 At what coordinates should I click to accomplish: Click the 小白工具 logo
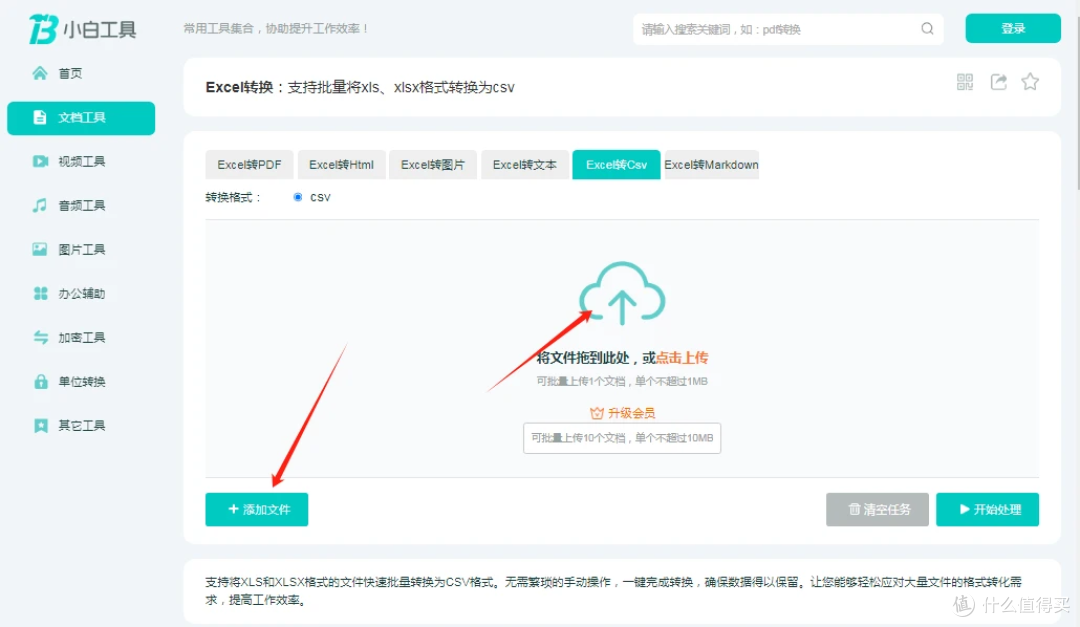coord(82,29)
